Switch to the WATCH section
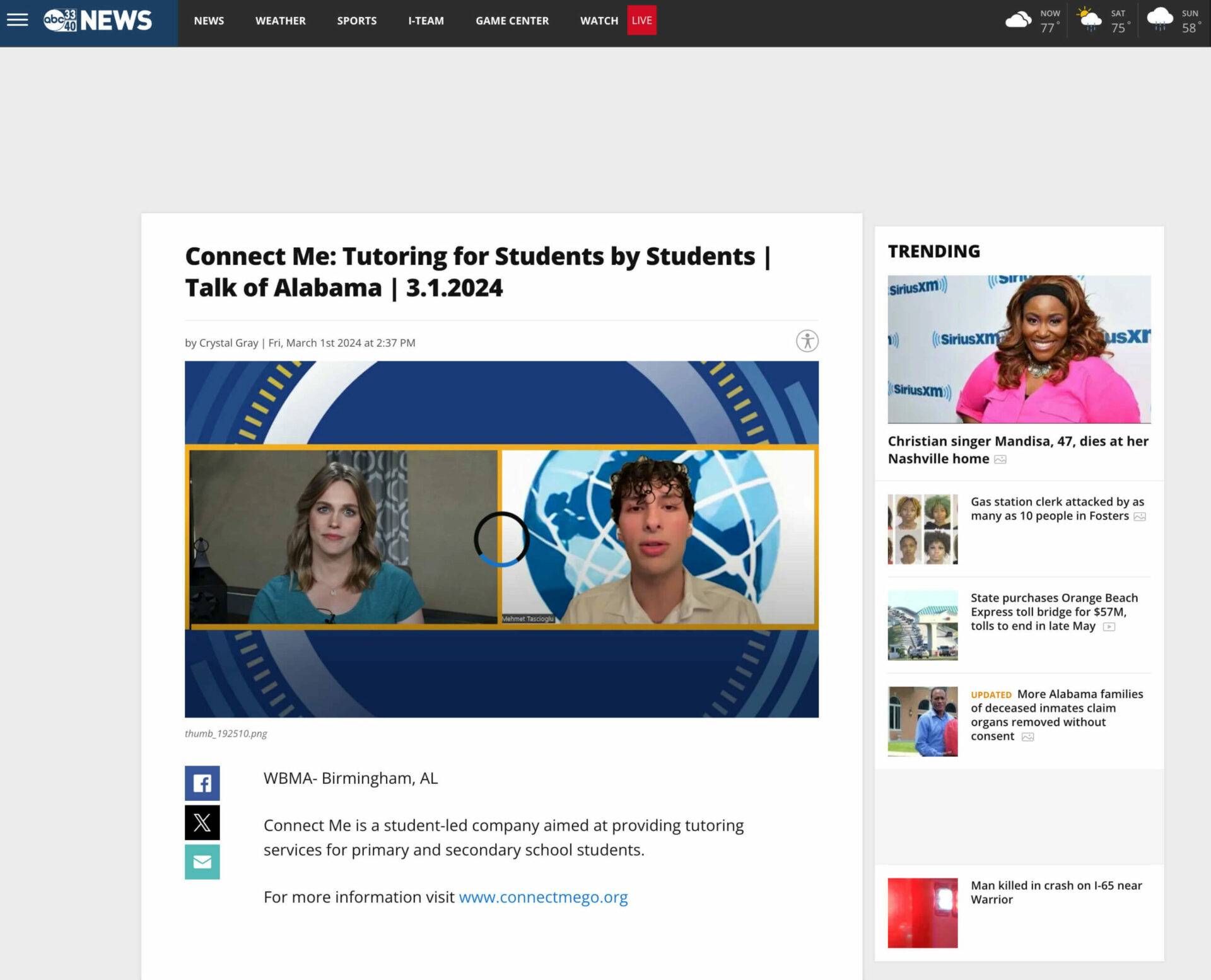 point(598,20)
